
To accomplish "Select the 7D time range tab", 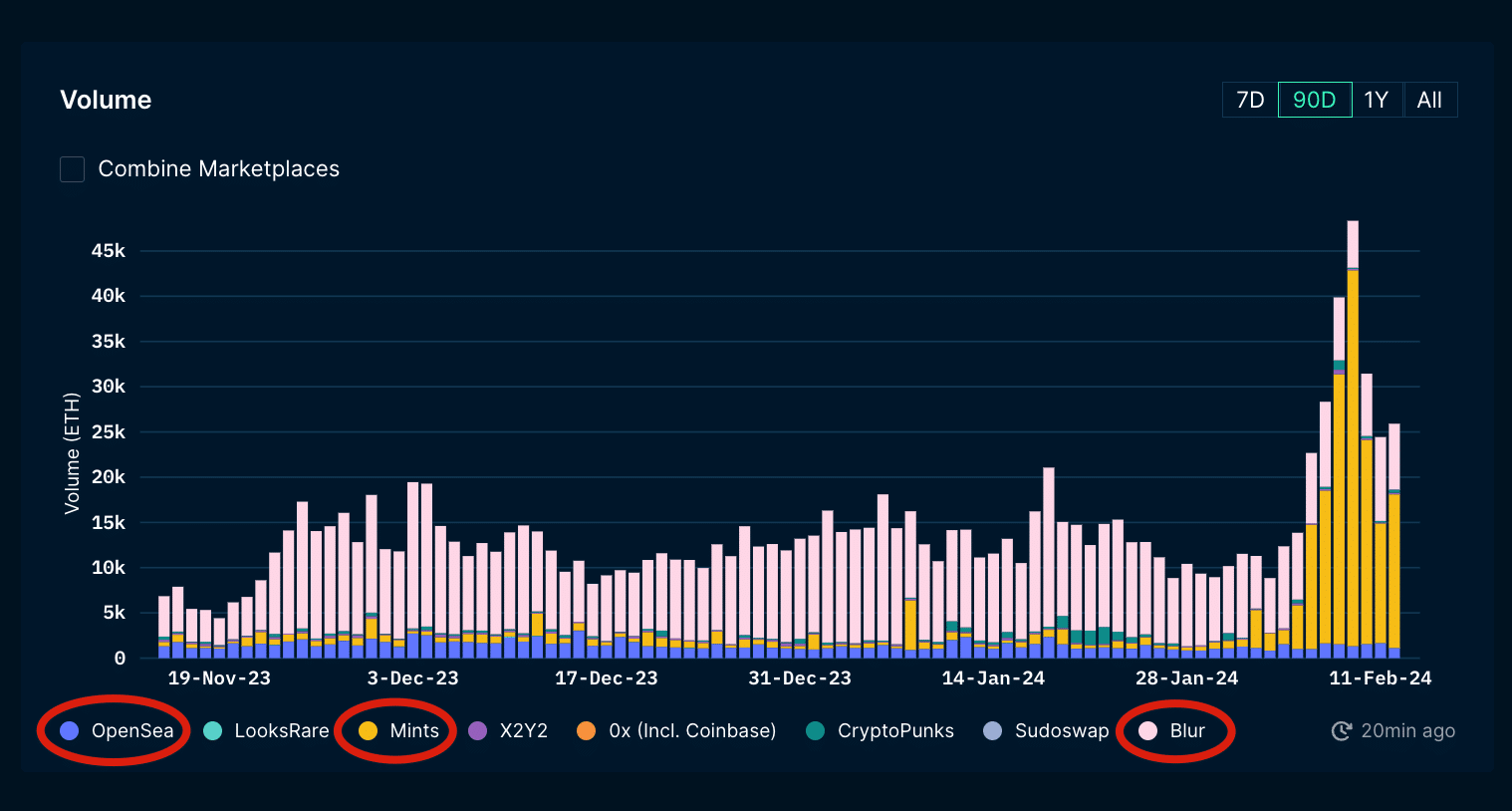I will 1250,100.
